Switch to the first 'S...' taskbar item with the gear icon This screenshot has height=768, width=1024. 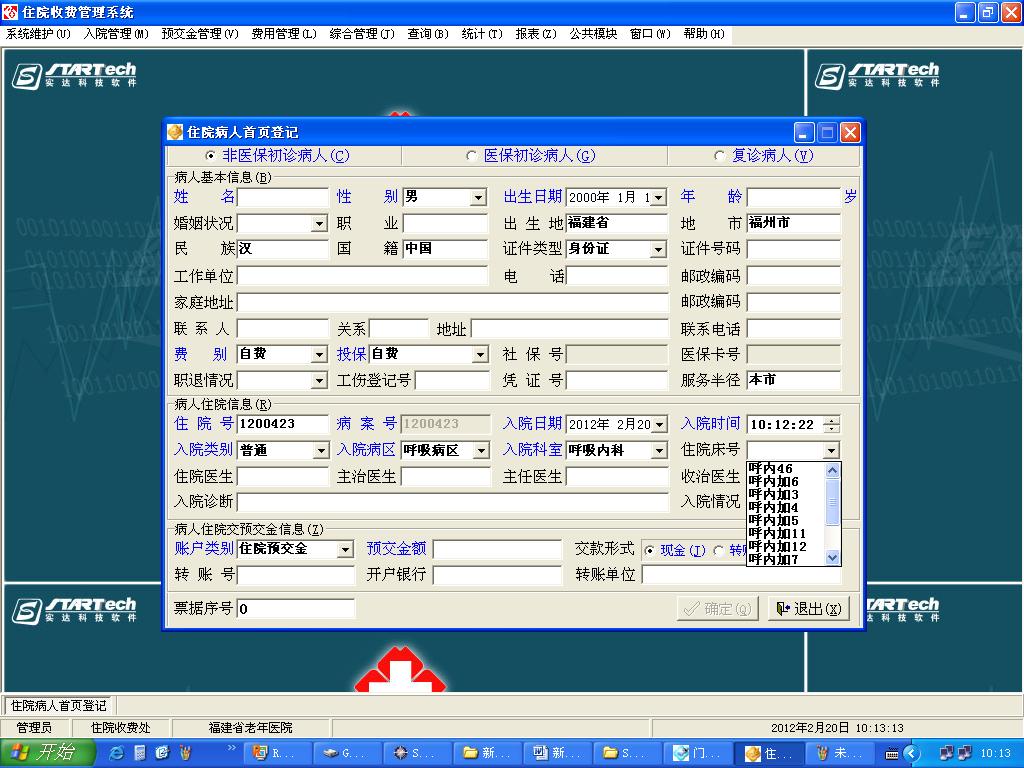[x=417, y=753]
